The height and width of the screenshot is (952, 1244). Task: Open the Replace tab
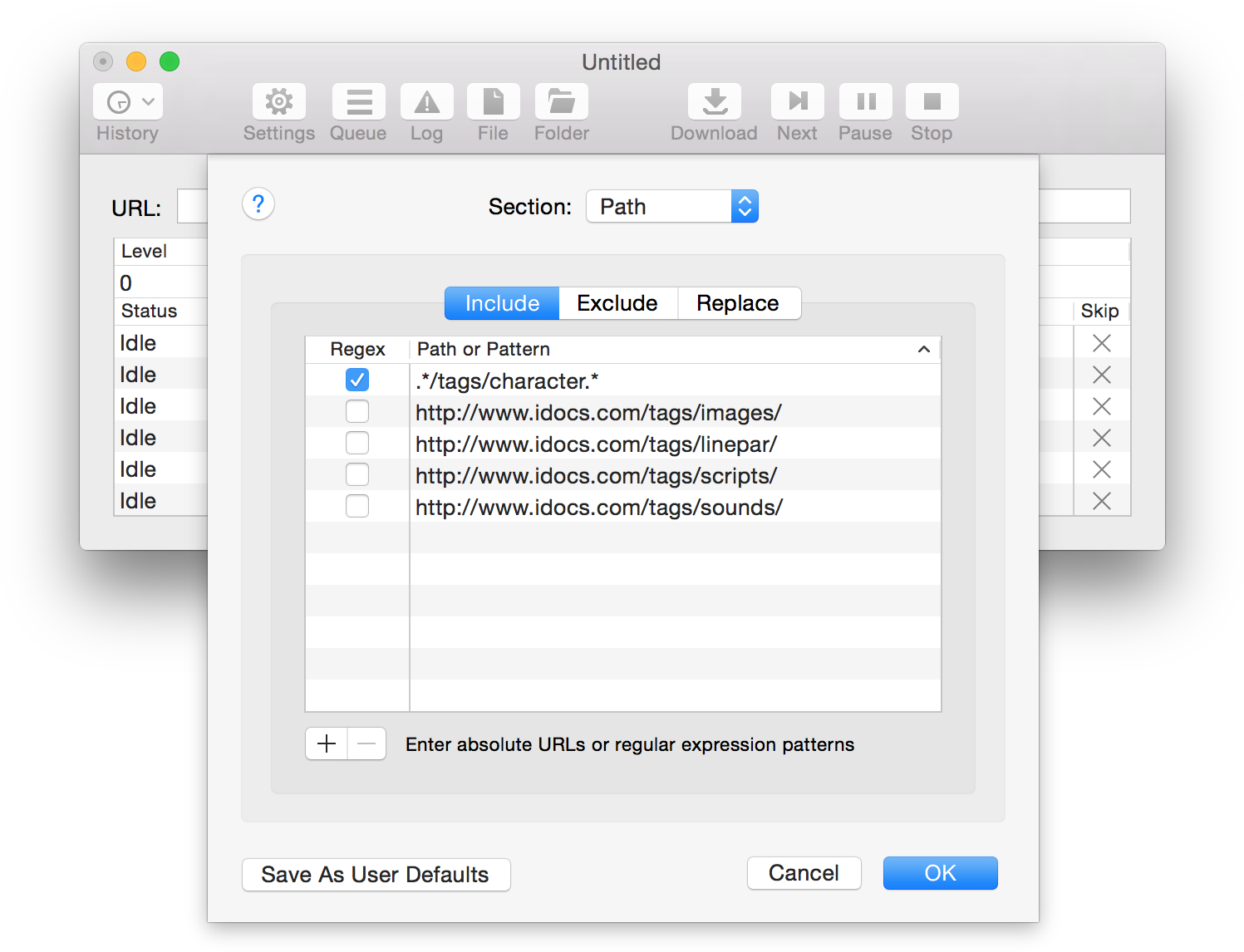tap(739, 303)
